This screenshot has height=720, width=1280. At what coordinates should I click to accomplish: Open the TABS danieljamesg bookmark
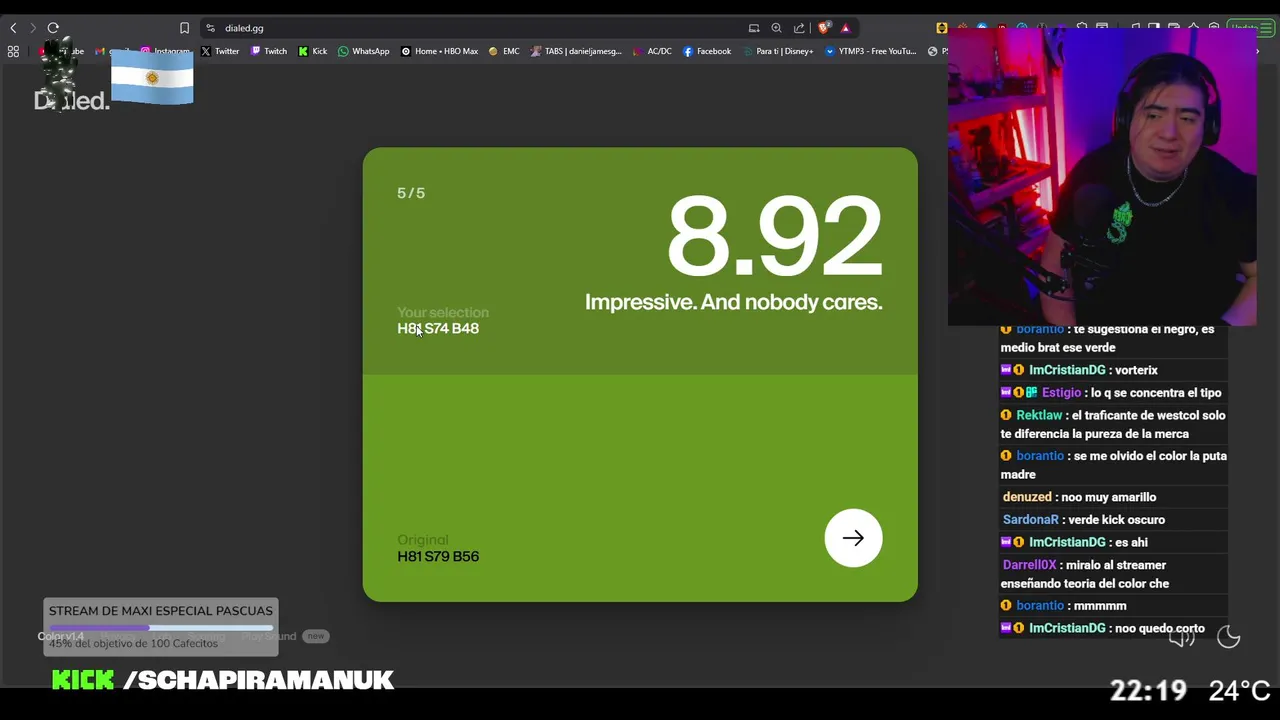[x=577, y=51]
